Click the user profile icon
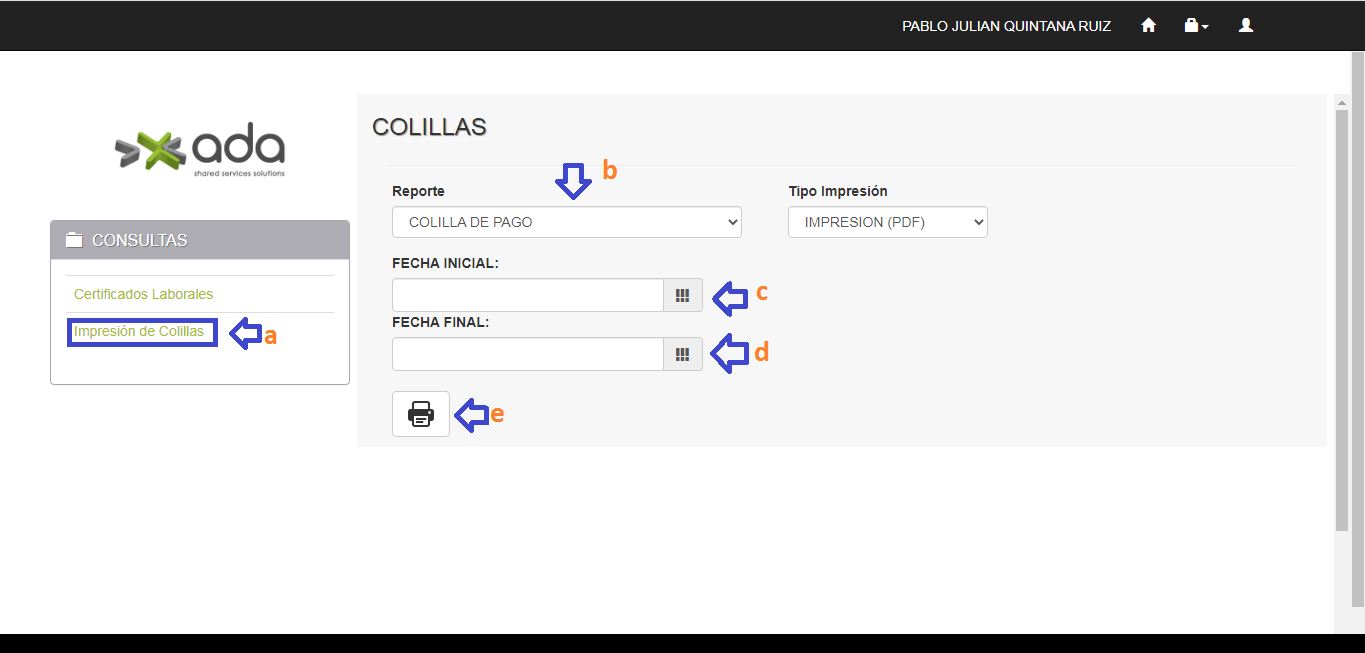 pos(1246,26)
